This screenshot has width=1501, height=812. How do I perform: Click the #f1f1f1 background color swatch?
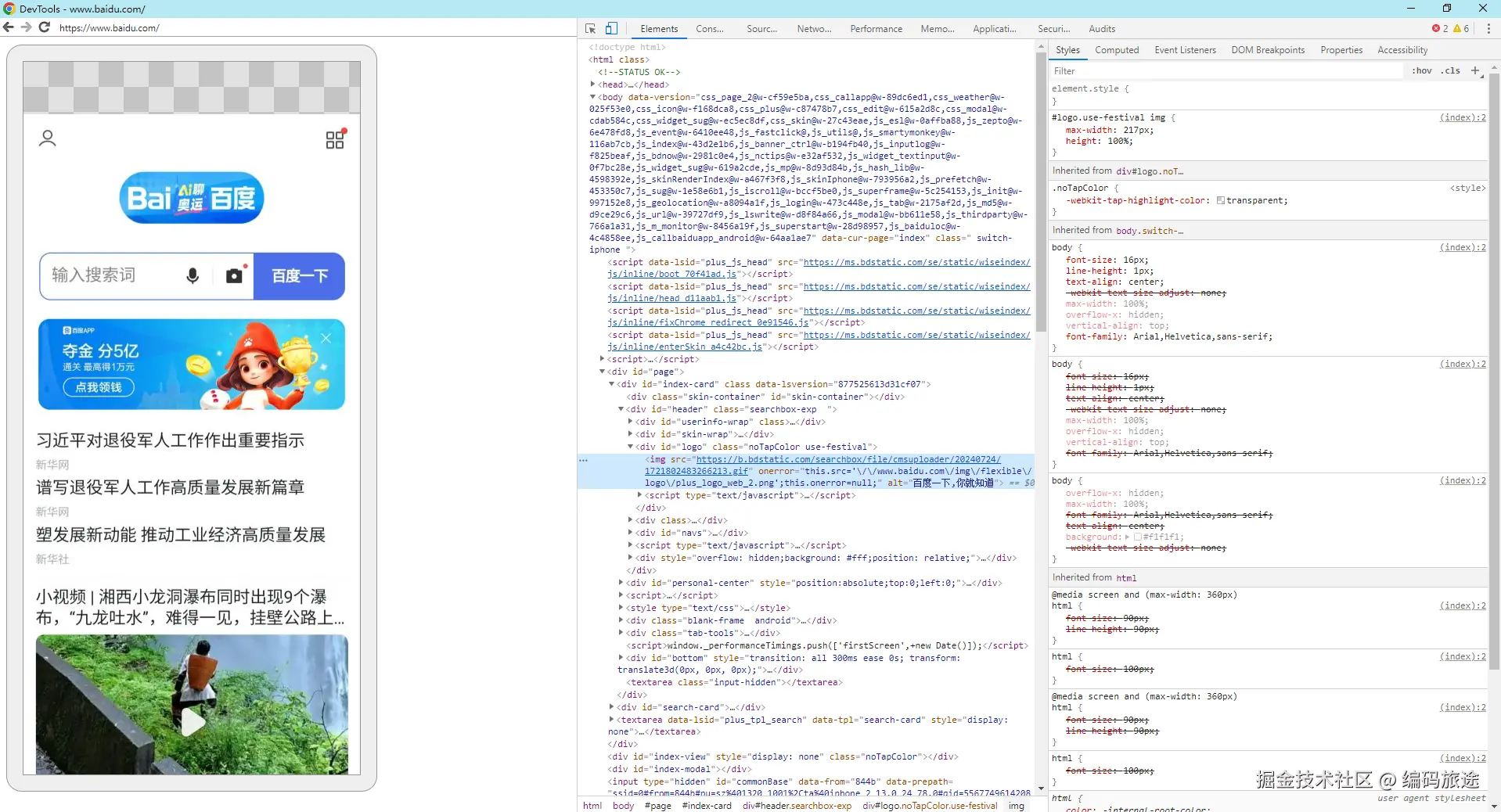click(1137, 537)
